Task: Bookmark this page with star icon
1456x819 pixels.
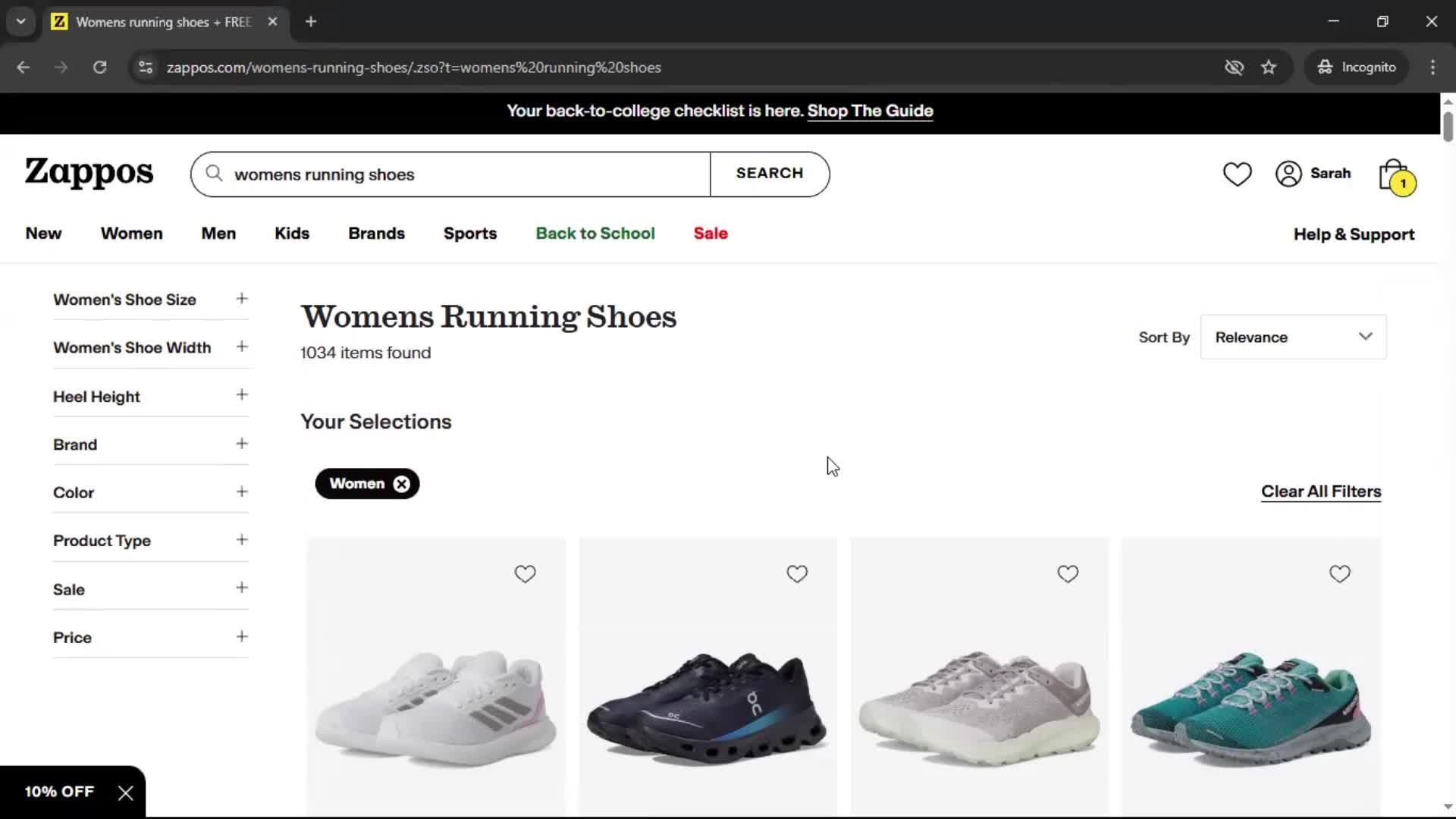Action: (1269, 67)
